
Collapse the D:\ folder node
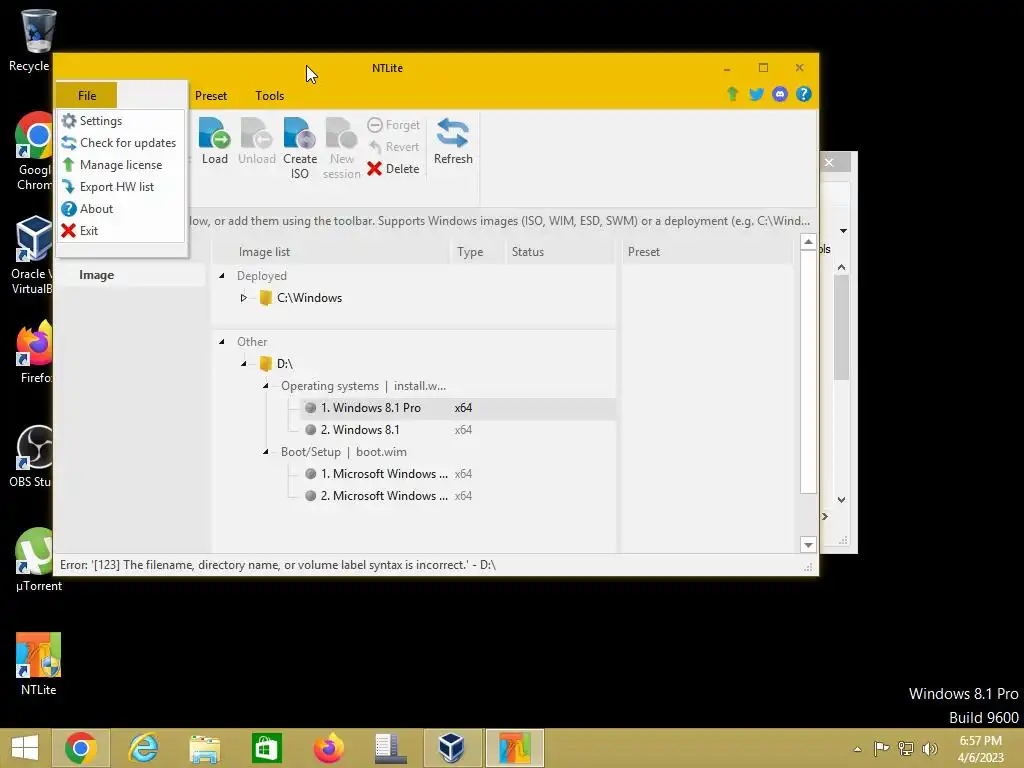click(x=244, y=364)
